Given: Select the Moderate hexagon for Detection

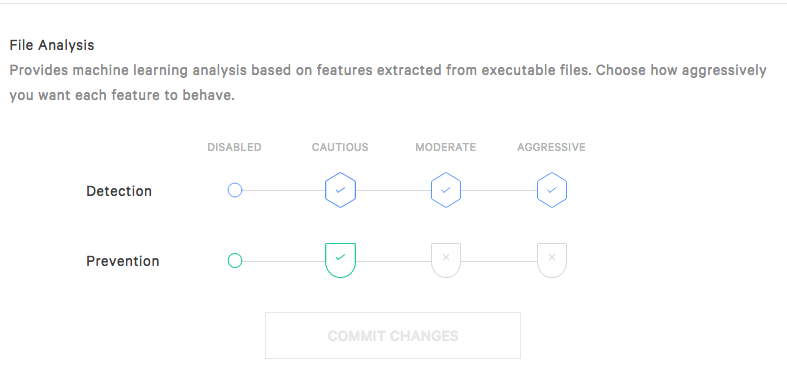Looking at the screenshot, I should pos(446,190).
